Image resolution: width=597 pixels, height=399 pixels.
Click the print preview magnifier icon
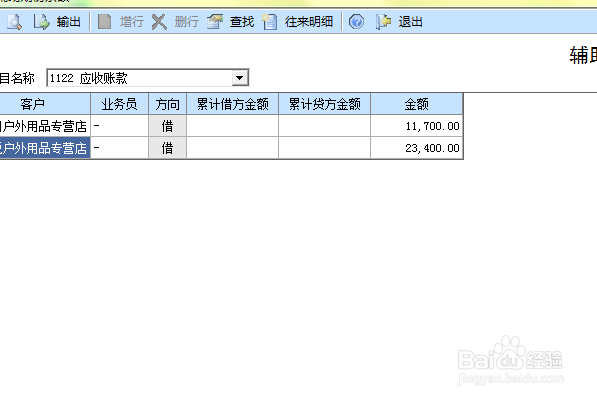click(x=14, y=22)
